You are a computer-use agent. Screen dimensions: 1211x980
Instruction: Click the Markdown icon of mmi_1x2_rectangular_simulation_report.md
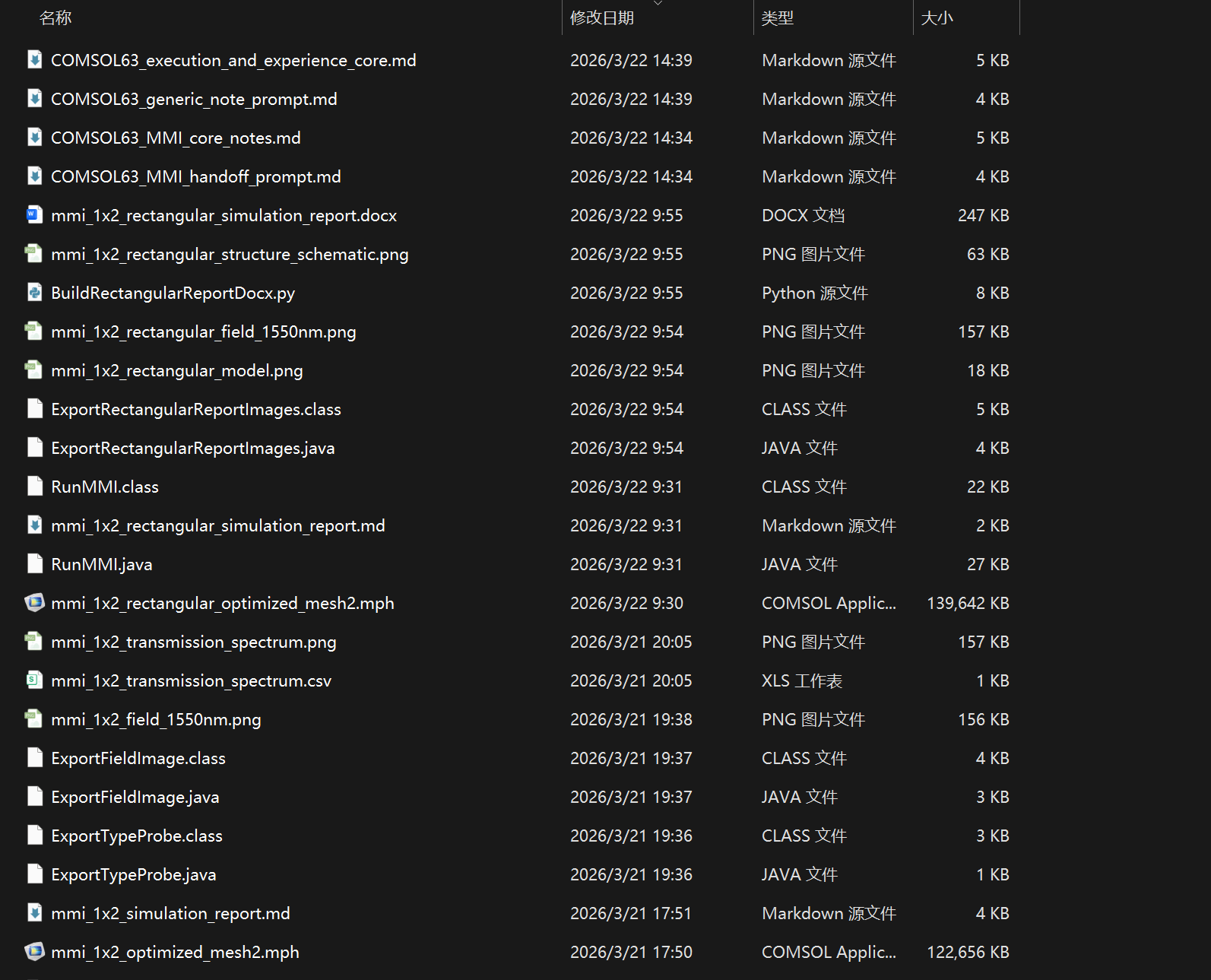click(34, 525)
